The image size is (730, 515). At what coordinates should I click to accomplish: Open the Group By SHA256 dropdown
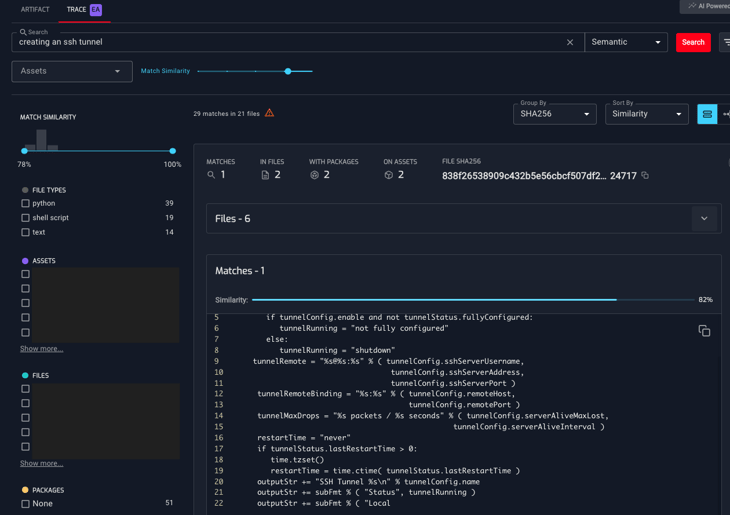(x=554, y=114)
